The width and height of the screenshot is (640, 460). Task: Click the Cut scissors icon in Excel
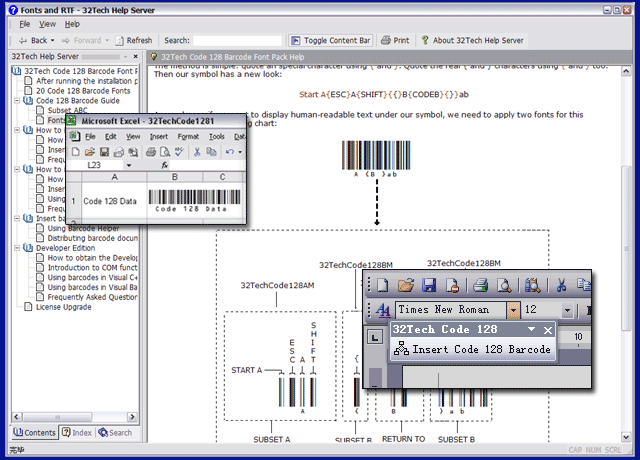pyautogui.click(x=197, y=152)
